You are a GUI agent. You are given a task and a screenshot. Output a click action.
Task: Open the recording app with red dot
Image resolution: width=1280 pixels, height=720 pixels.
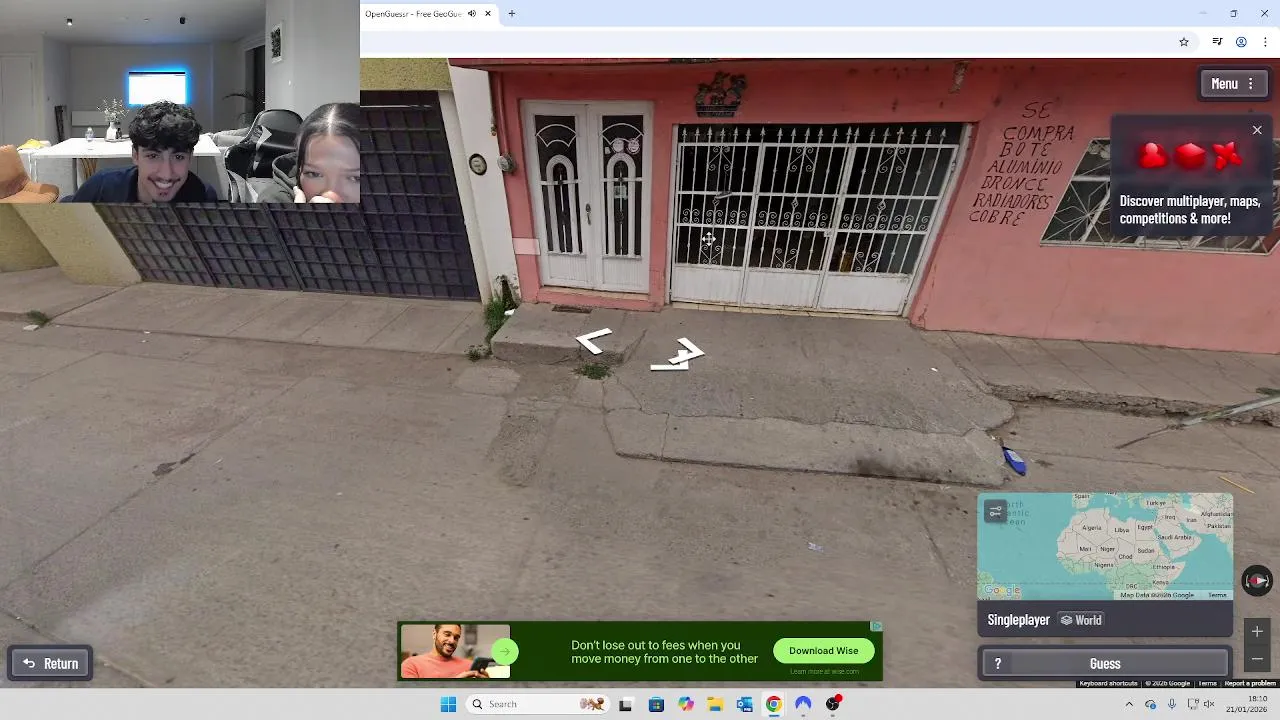coord(833,704)
